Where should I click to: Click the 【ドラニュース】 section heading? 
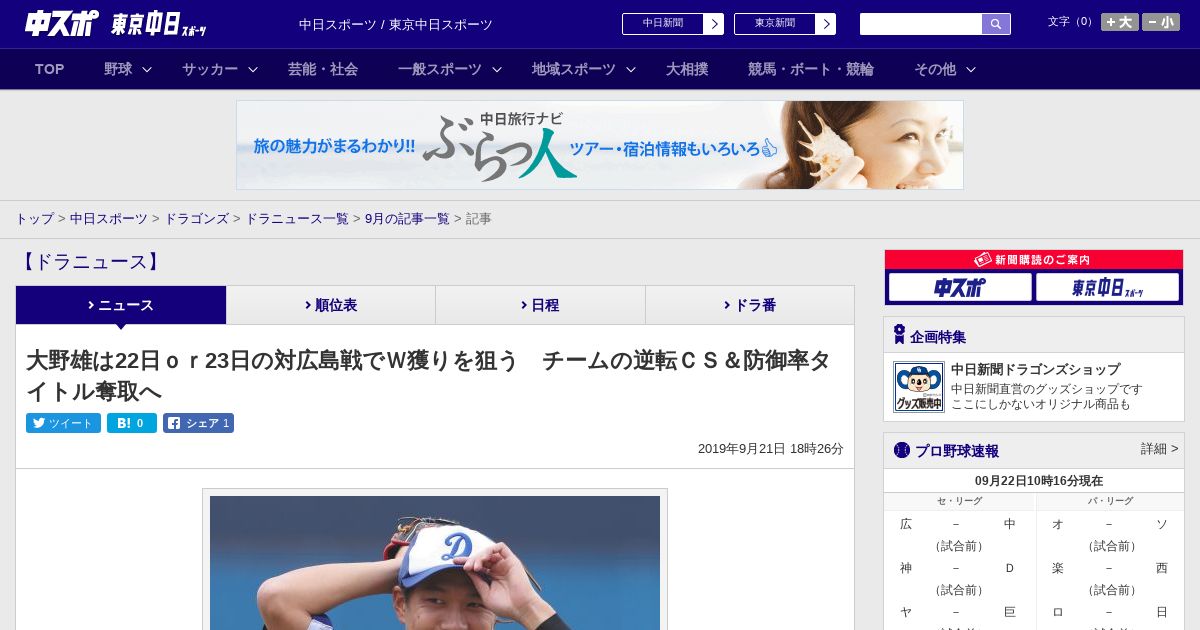[90, 262]
